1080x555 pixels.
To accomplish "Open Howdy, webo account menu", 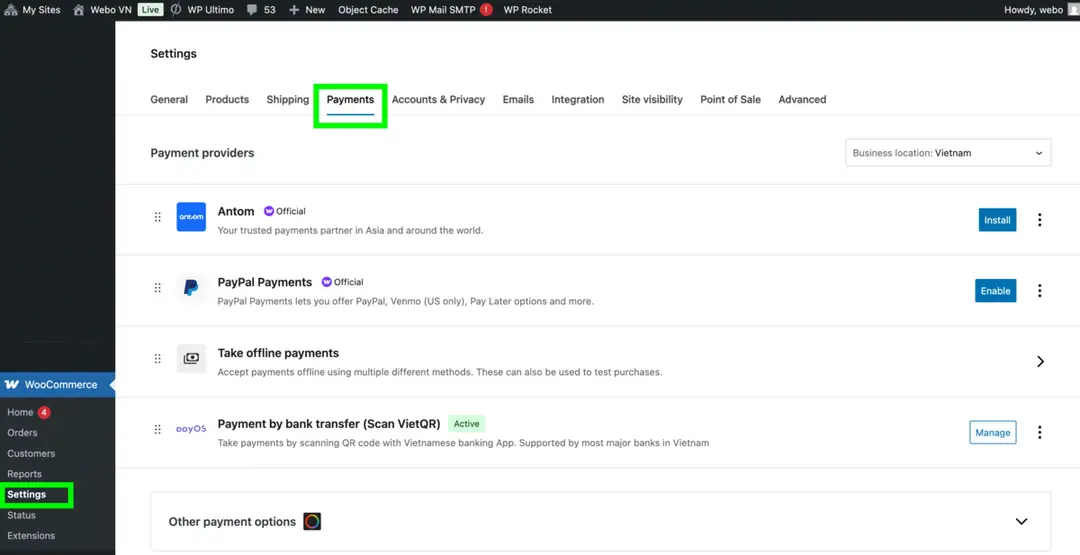I will (1039, 10).
